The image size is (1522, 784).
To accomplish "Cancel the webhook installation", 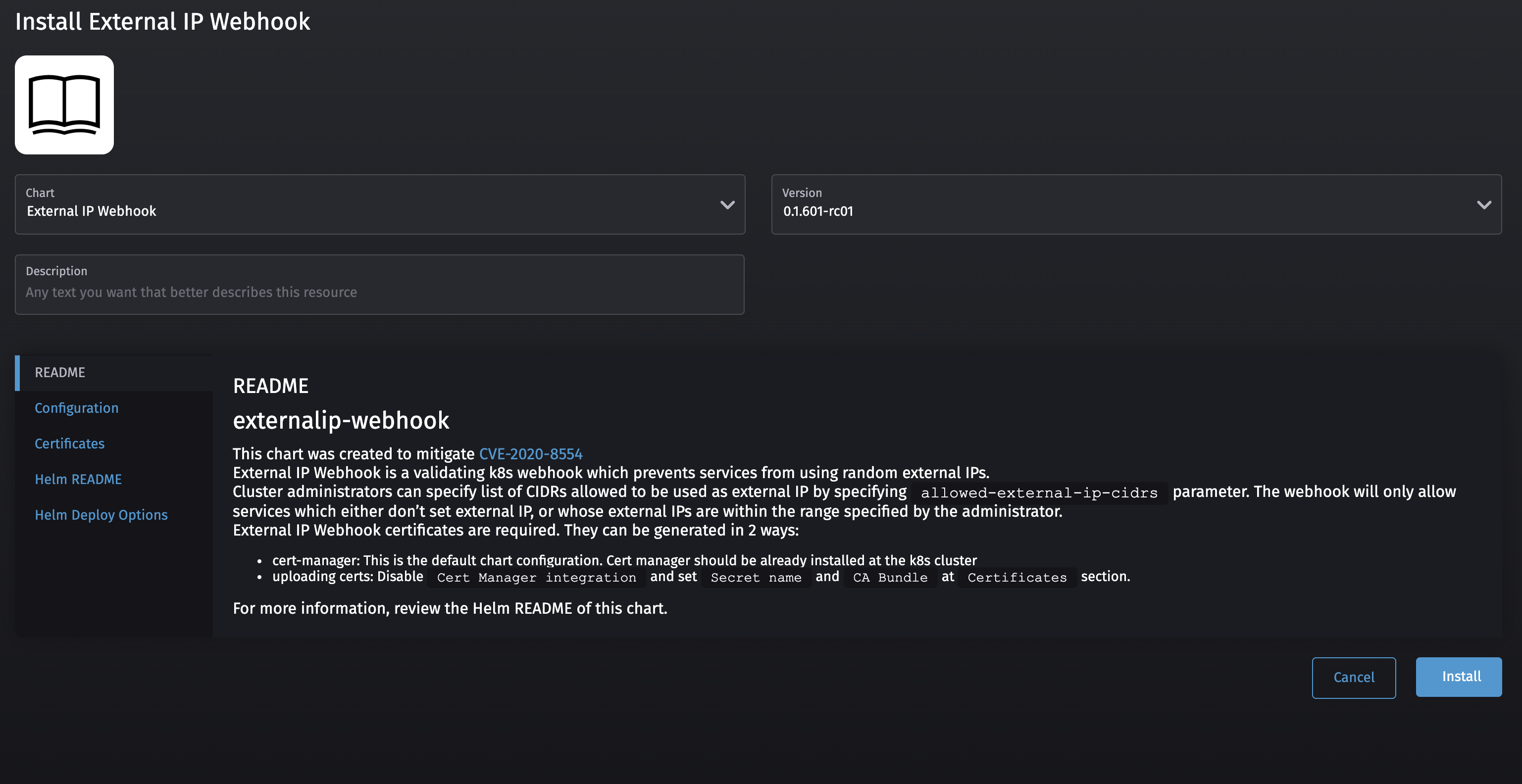I will 1354,677.
